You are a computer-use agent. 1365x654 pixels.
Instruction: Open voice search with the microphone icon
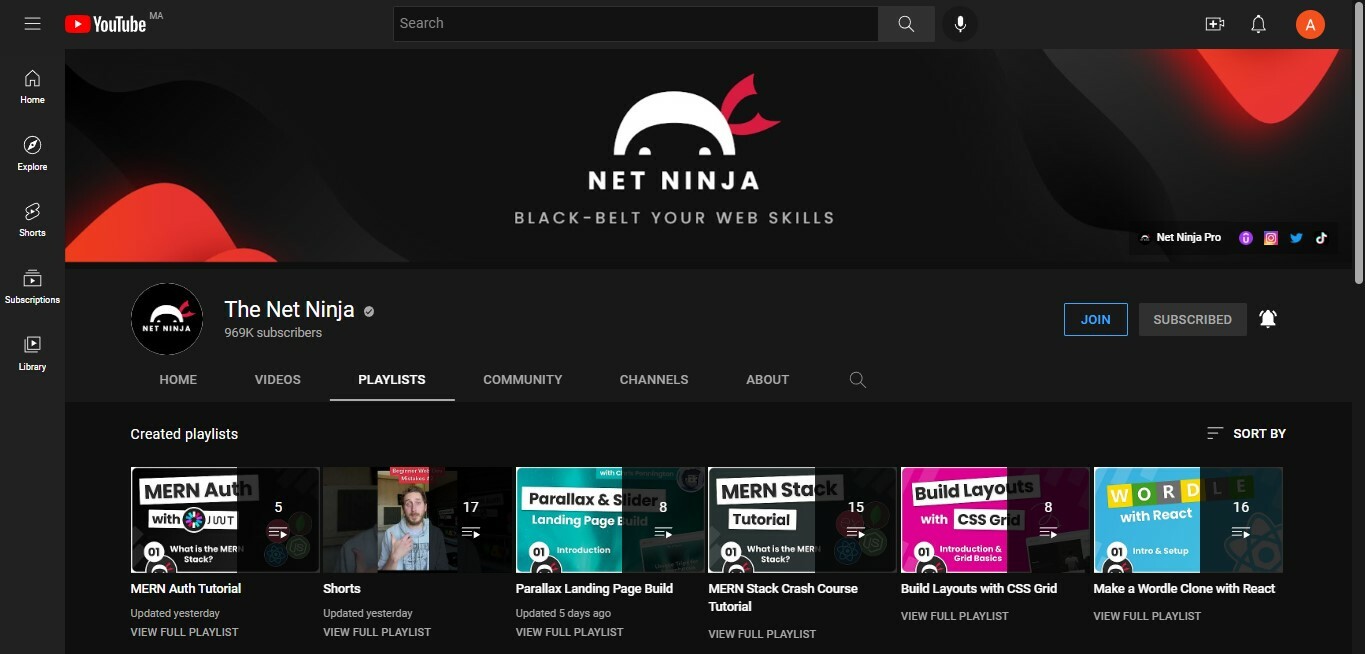click(959, 23)
